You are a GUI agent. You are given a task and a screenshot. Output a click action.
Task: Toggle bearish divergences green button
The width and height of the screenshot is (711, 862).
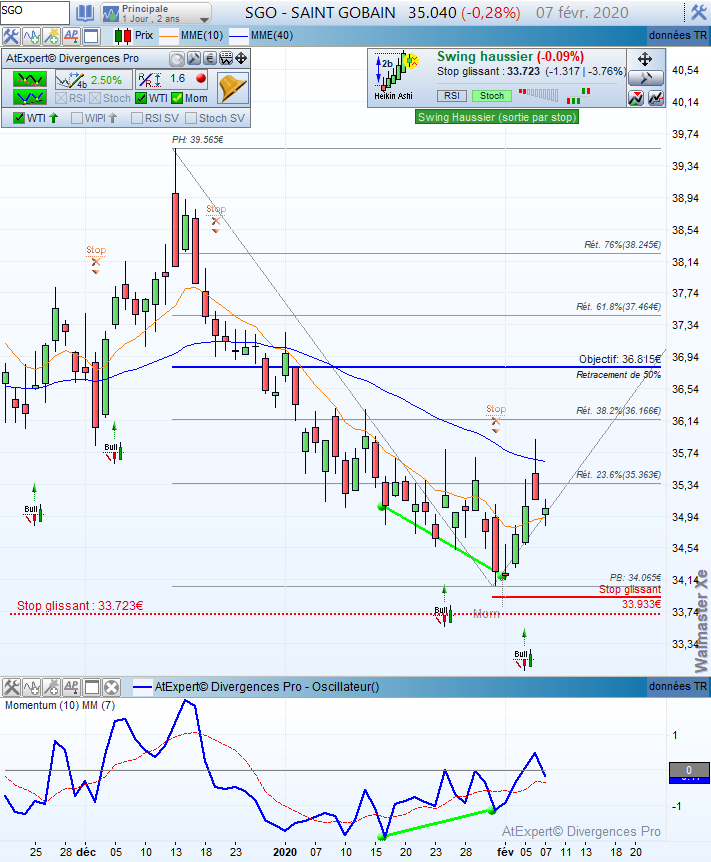tap(30, 80)
